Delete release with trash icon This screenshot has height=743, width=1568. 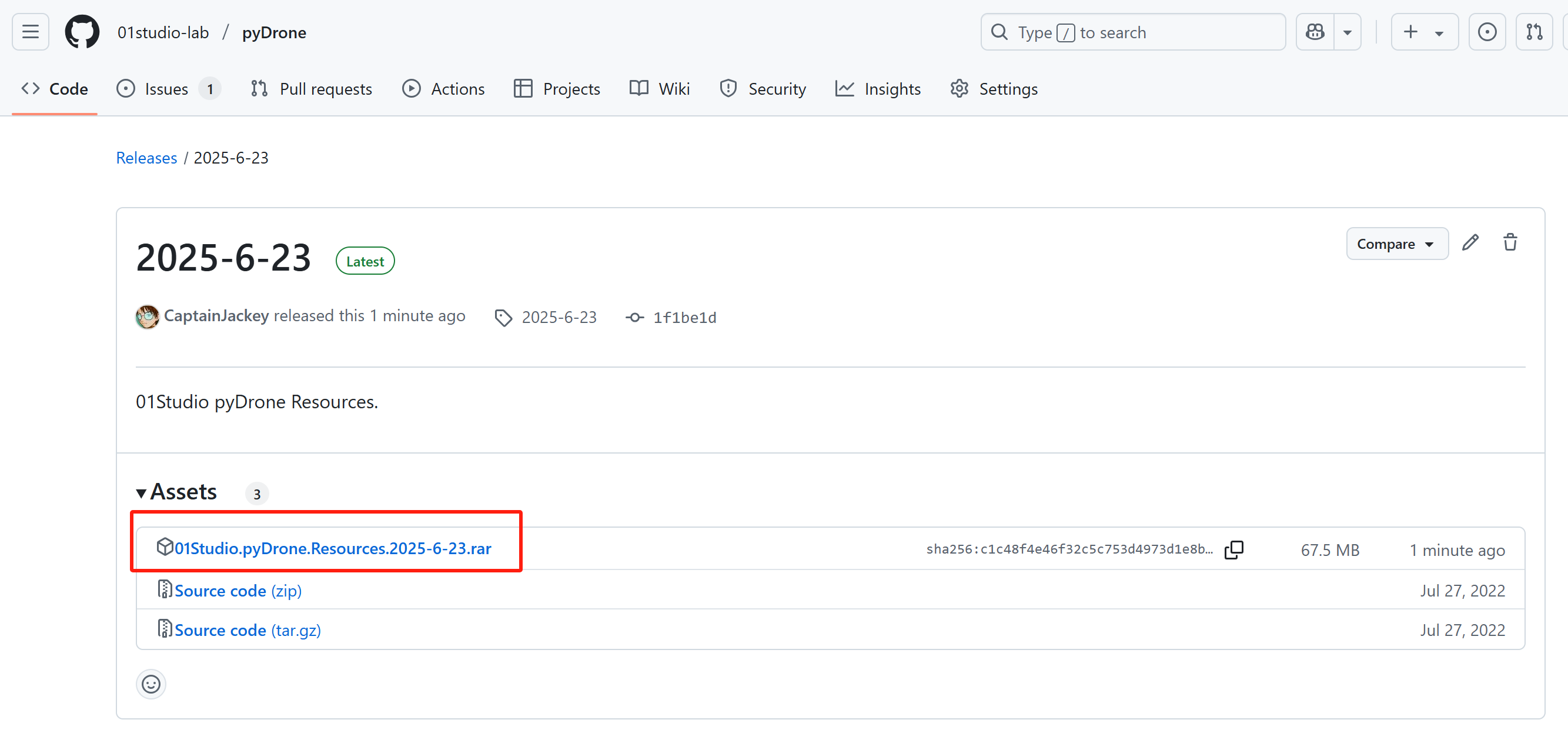(x=1510, y=242)
